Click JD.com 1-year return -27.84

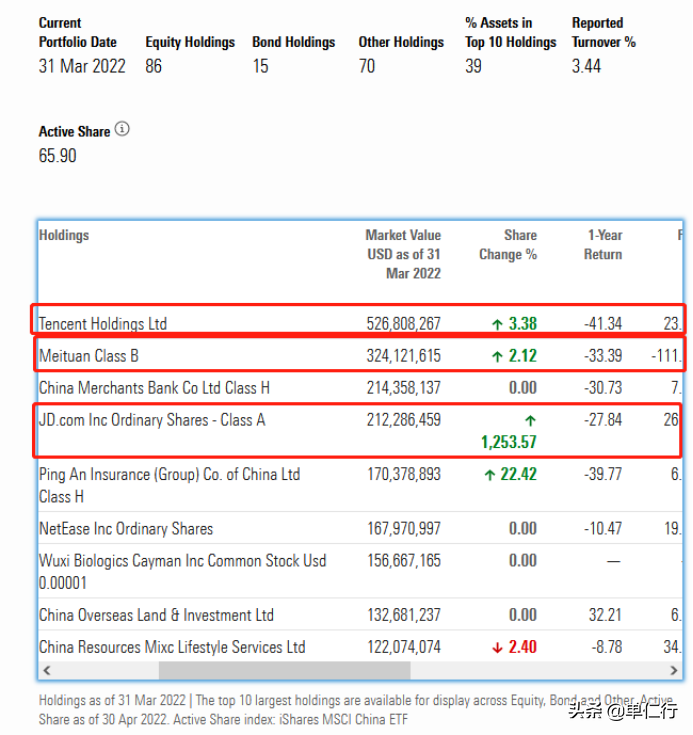tap(603, 420)
